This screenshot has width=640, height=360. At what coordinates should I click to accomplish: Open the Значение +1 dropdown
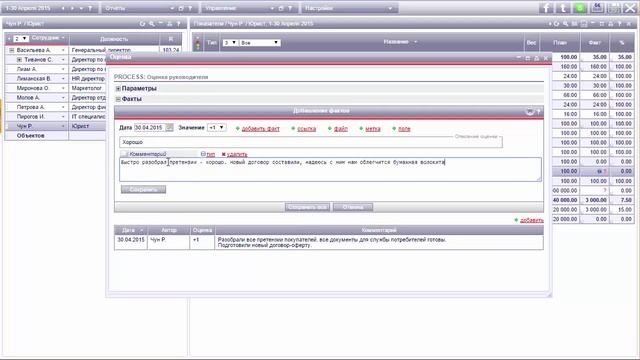click(216, 128)
